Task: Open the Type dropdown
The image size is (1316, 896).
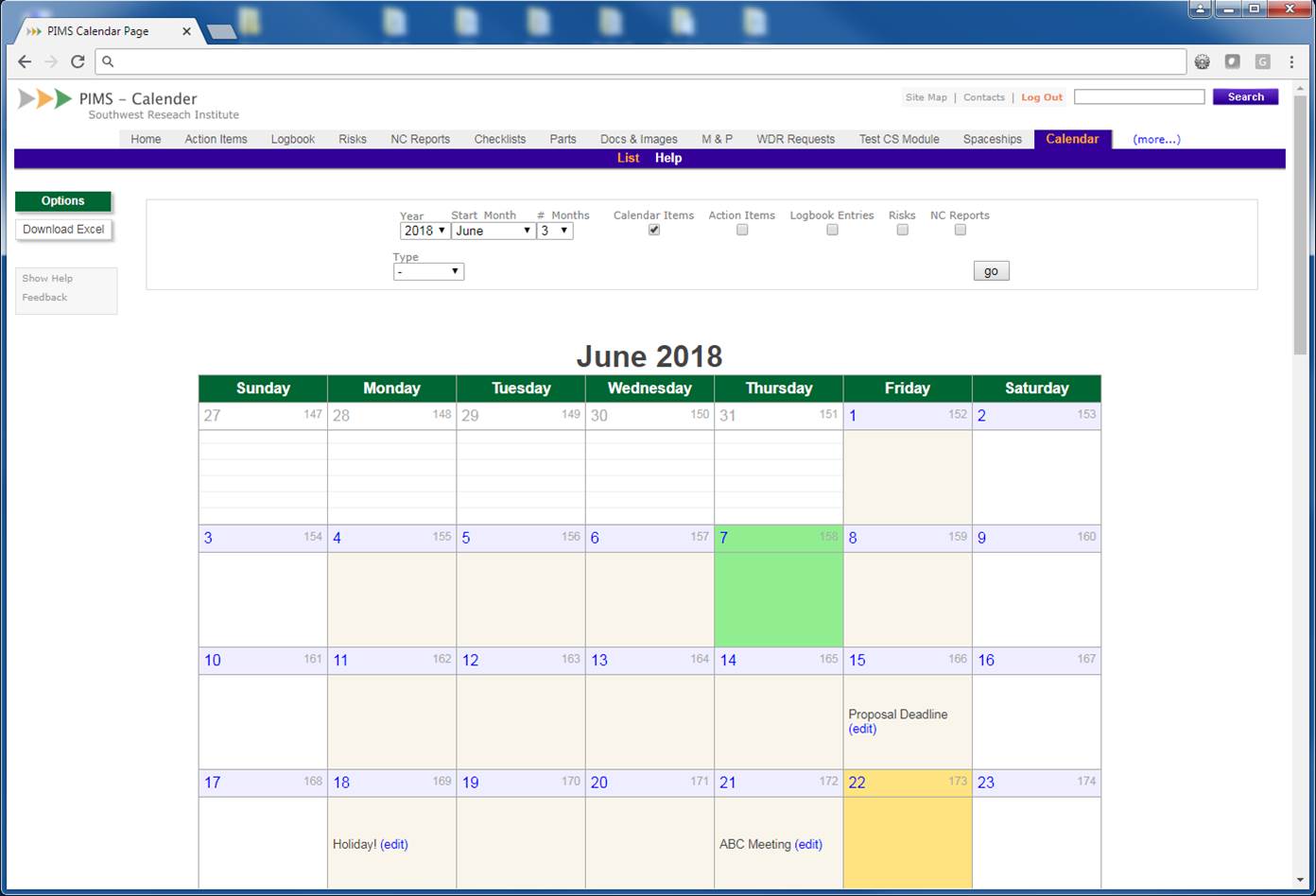Action: pyautogui.click(x=428, y=272)
